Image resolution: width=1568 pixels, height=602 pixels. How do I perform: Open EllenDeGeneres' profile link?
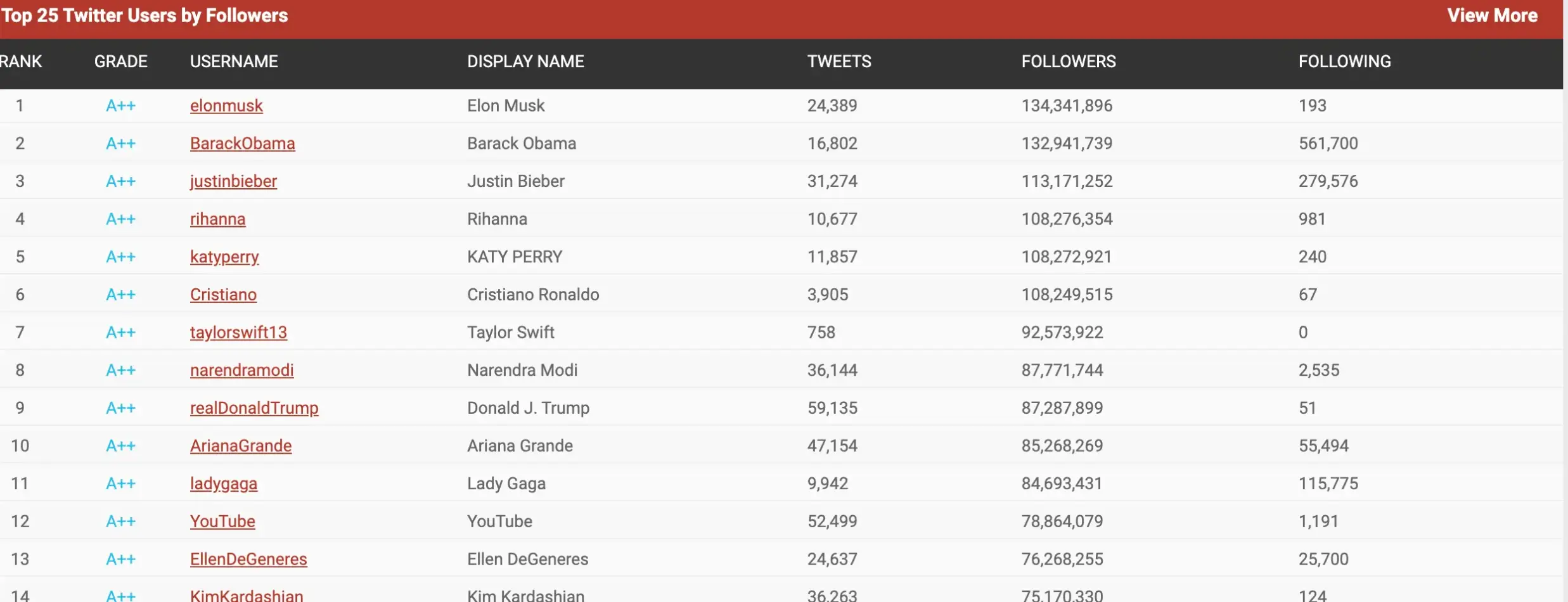pos(248,559)
